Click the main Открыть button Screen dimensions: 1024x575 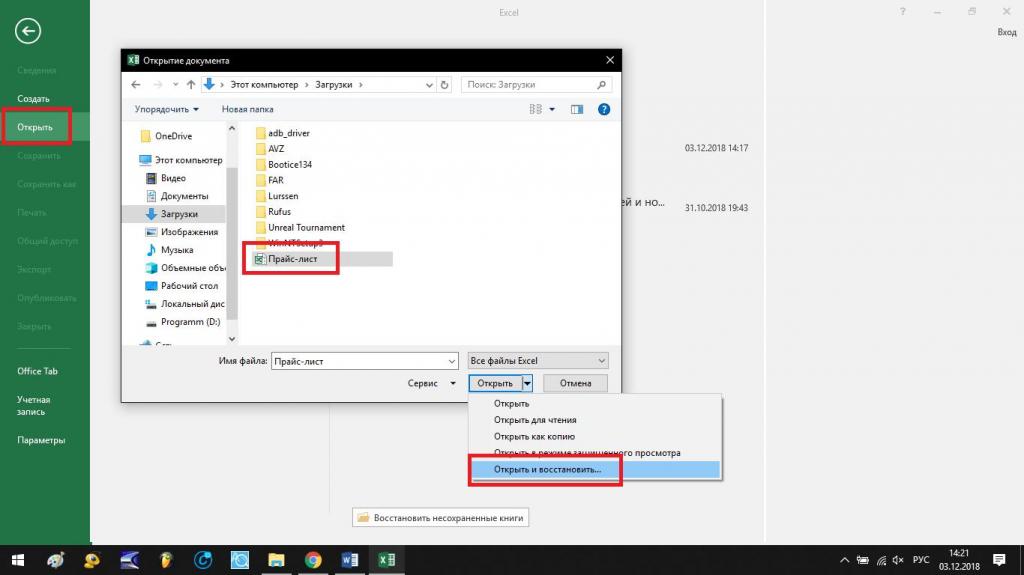[x=495, y=384]
